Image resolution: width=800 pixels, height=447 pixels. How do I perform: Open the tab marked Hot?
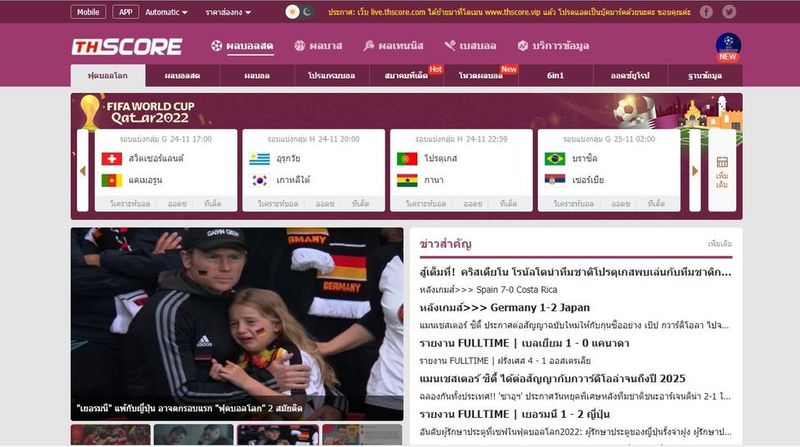(x=407, y=76)
